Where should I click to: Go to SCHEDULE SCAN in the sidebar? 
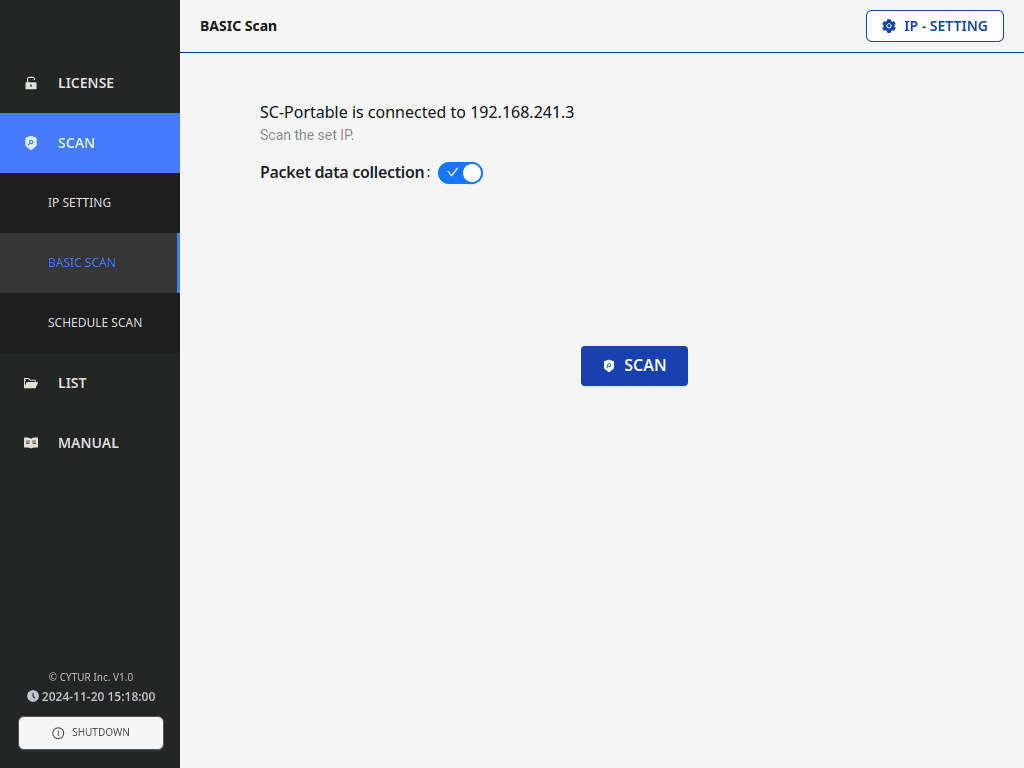tap(95, 323)
